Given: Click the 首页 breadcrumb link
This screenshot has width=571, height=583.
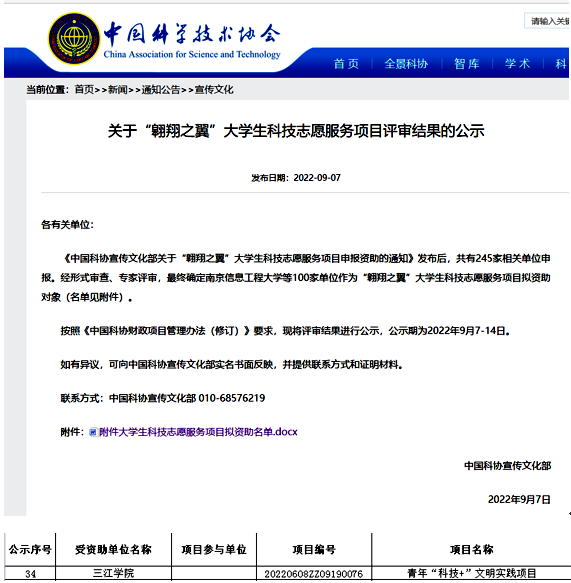Looking at the screenshot, I should click(84, 90).
